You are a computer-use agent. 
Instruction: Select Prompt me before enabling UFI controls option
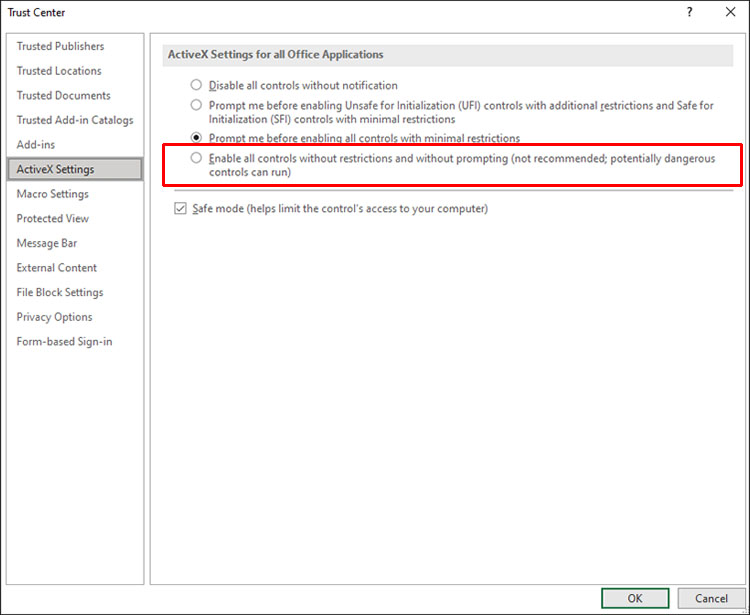[x=196, y=105]
